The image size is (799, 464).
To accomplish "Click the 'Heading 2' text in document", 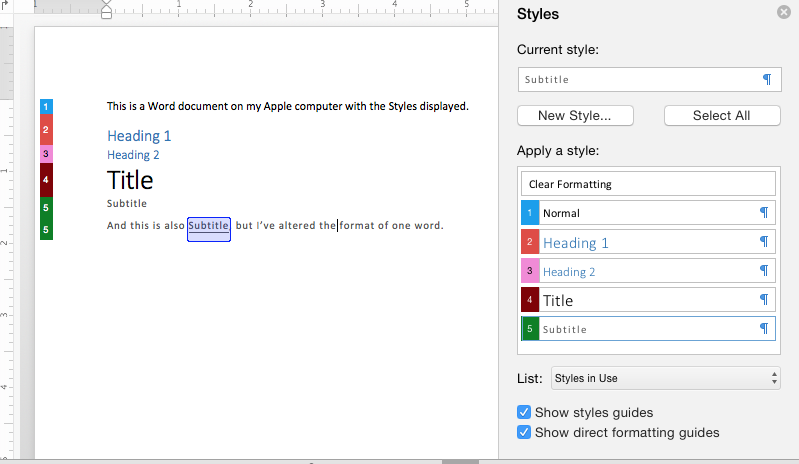I will pos(133,155).
